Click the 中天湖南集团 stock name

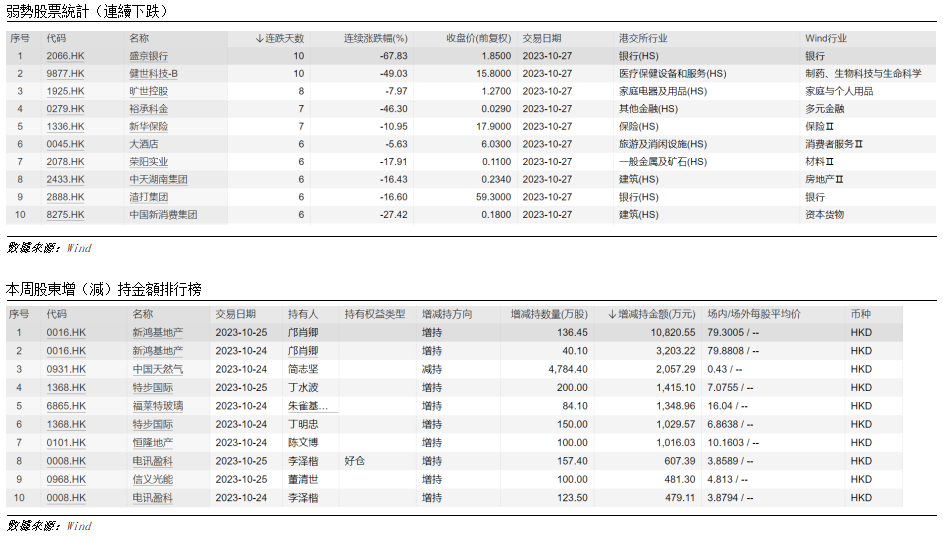pyautogui.click(x=158, y=179)
